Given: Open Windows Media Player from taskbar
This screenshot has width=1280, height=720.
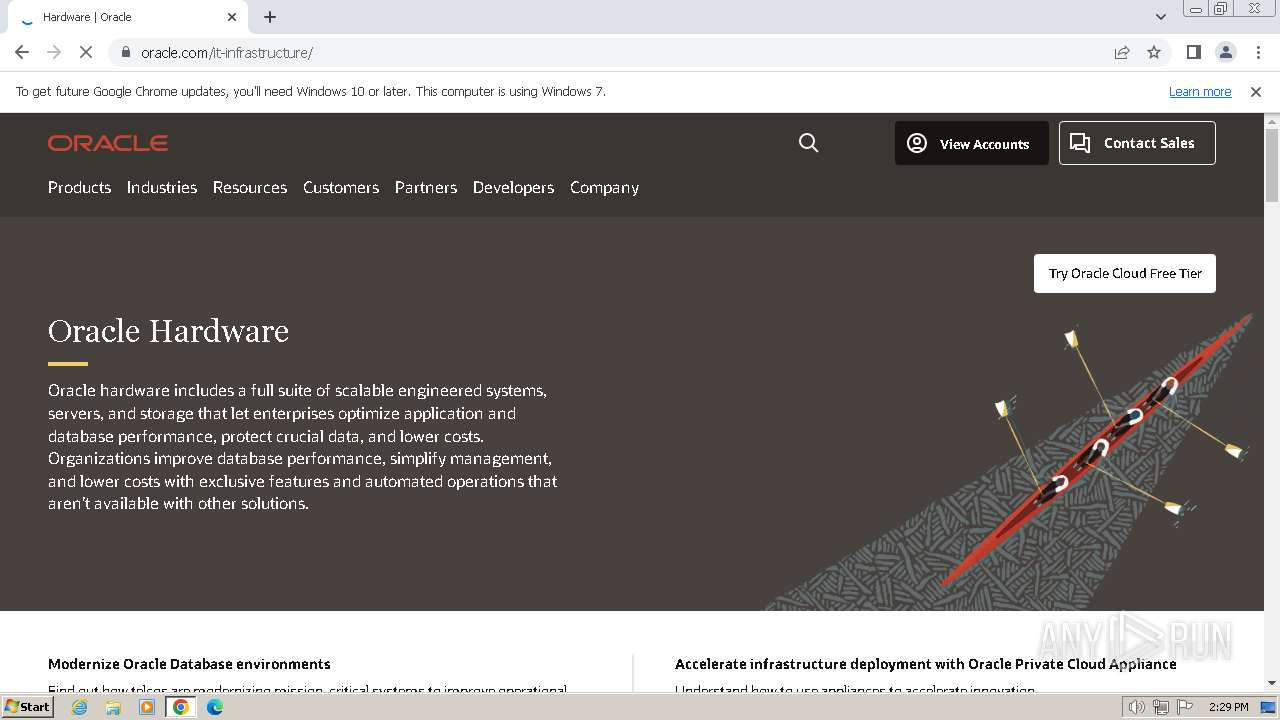Looking at the screenshot, I should point(147,707).
